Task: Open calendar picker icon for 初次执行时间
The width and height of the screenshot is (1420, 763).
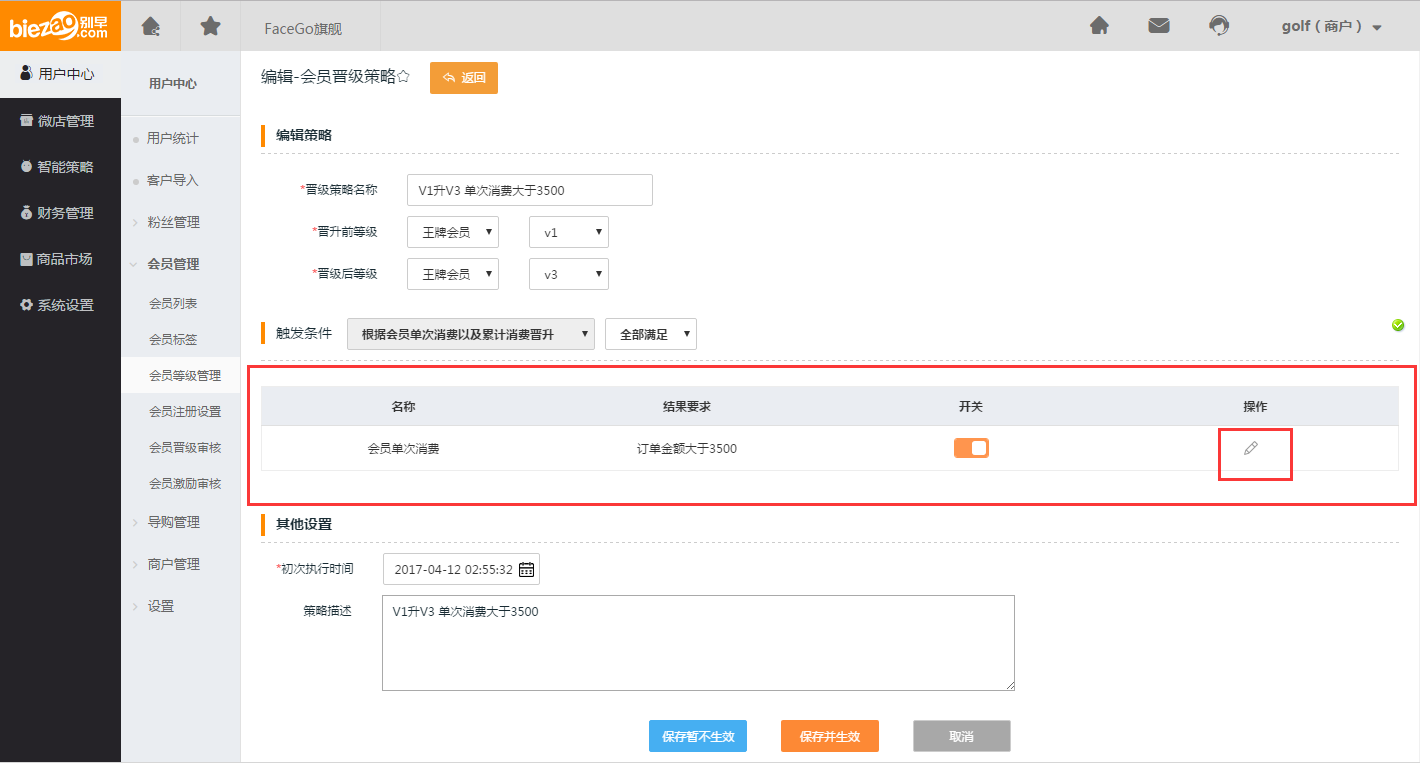Action: click(x=526, y=570)
